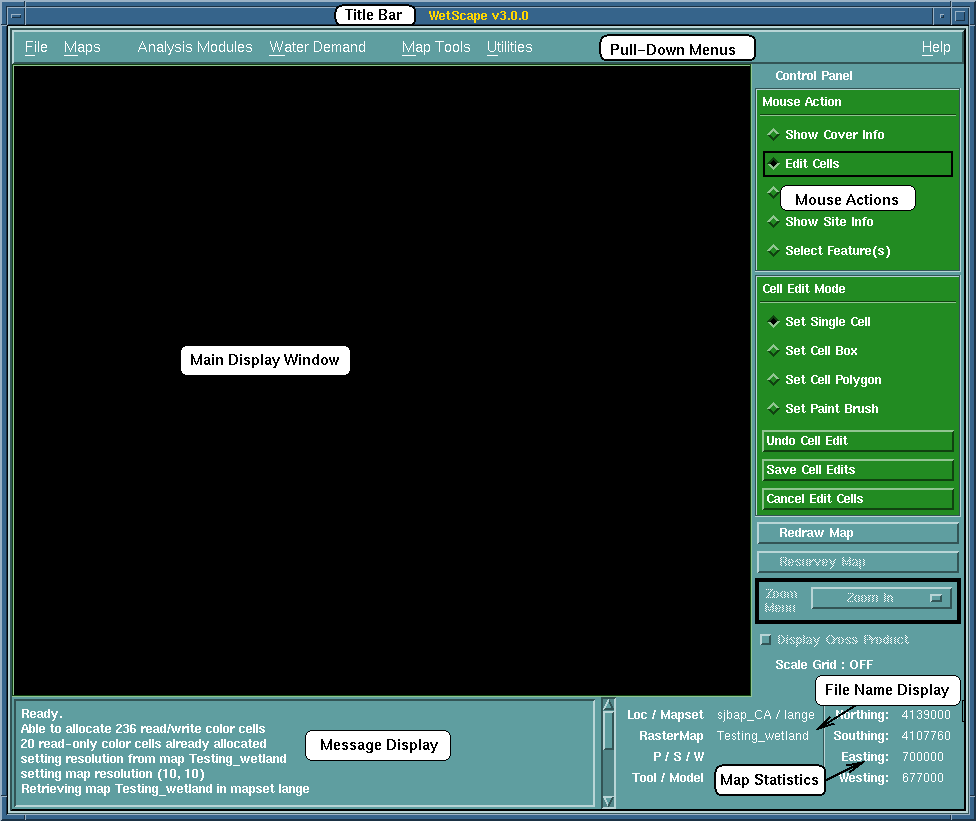The image size is (976, 821).
Task: Select the Show Cover Info radio option
Action: pyautogui.click(x=773, y=134)
